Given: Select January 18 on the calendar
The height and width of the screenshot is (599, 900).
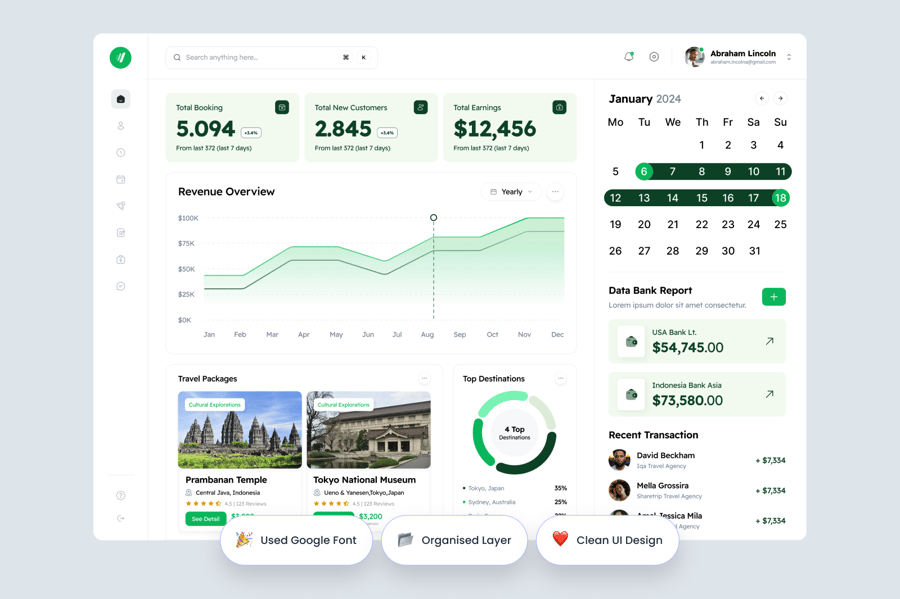Looking at the screenshot, I should click(780, 198).
